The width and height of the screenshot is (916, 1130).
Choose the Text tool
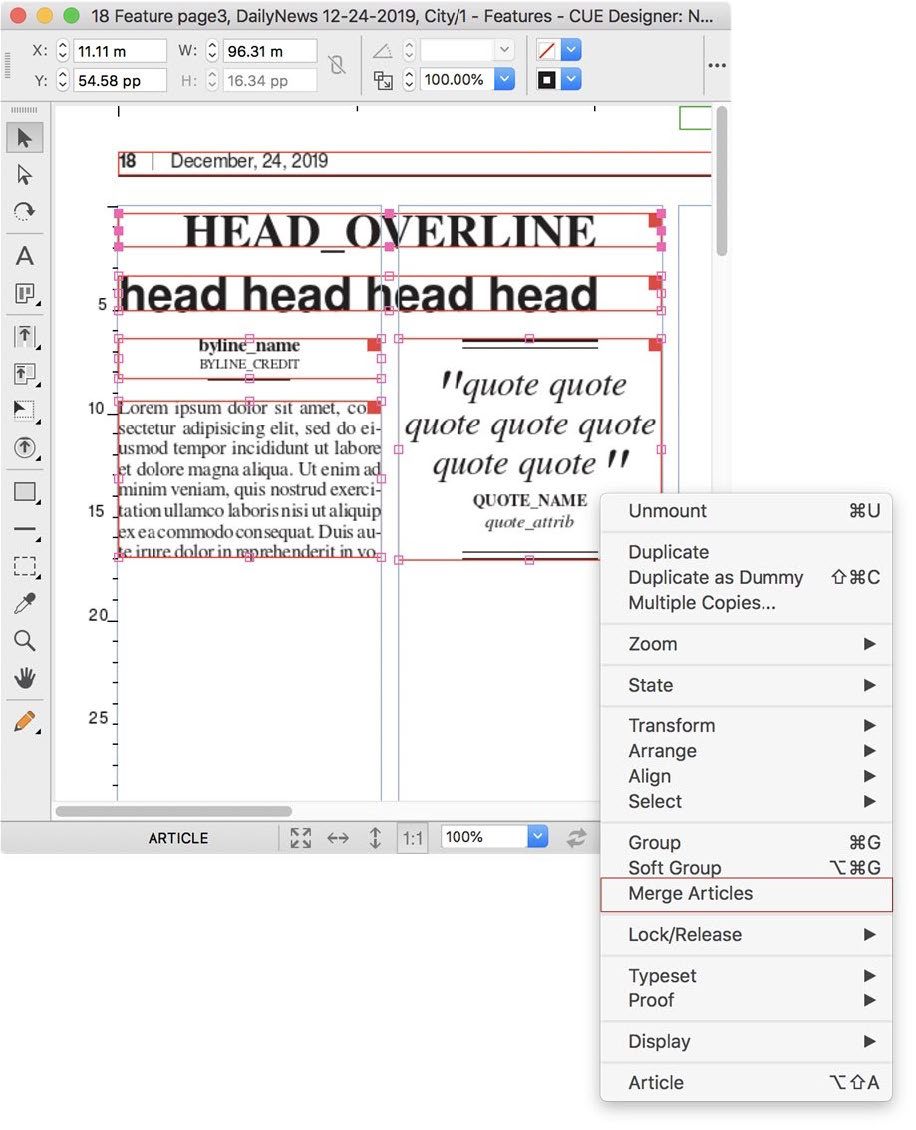25,256
